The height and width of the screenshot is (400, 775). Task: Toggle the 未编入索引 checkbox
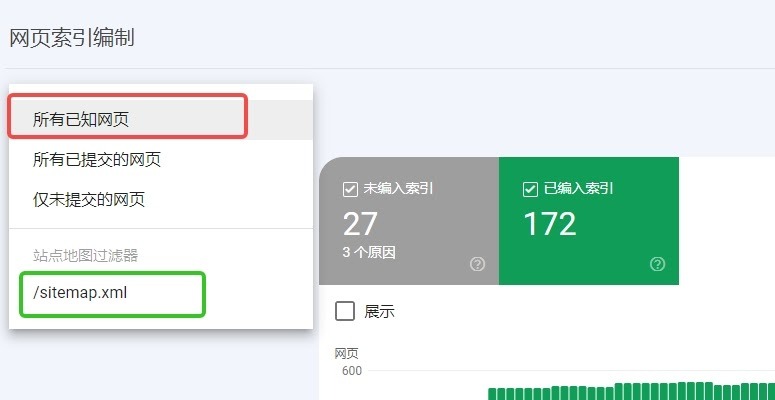tap(350, 189)
